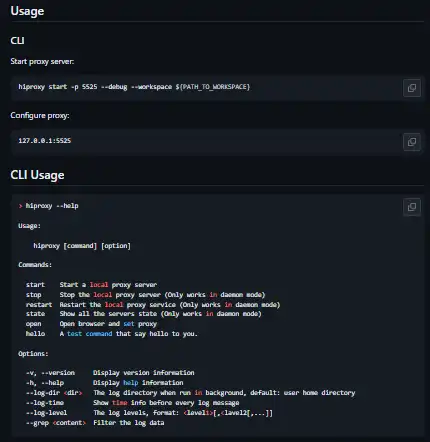This screenshot has height=442, width=430.
Task: Click the '--log-level' option
Action: tap(47, 413)
